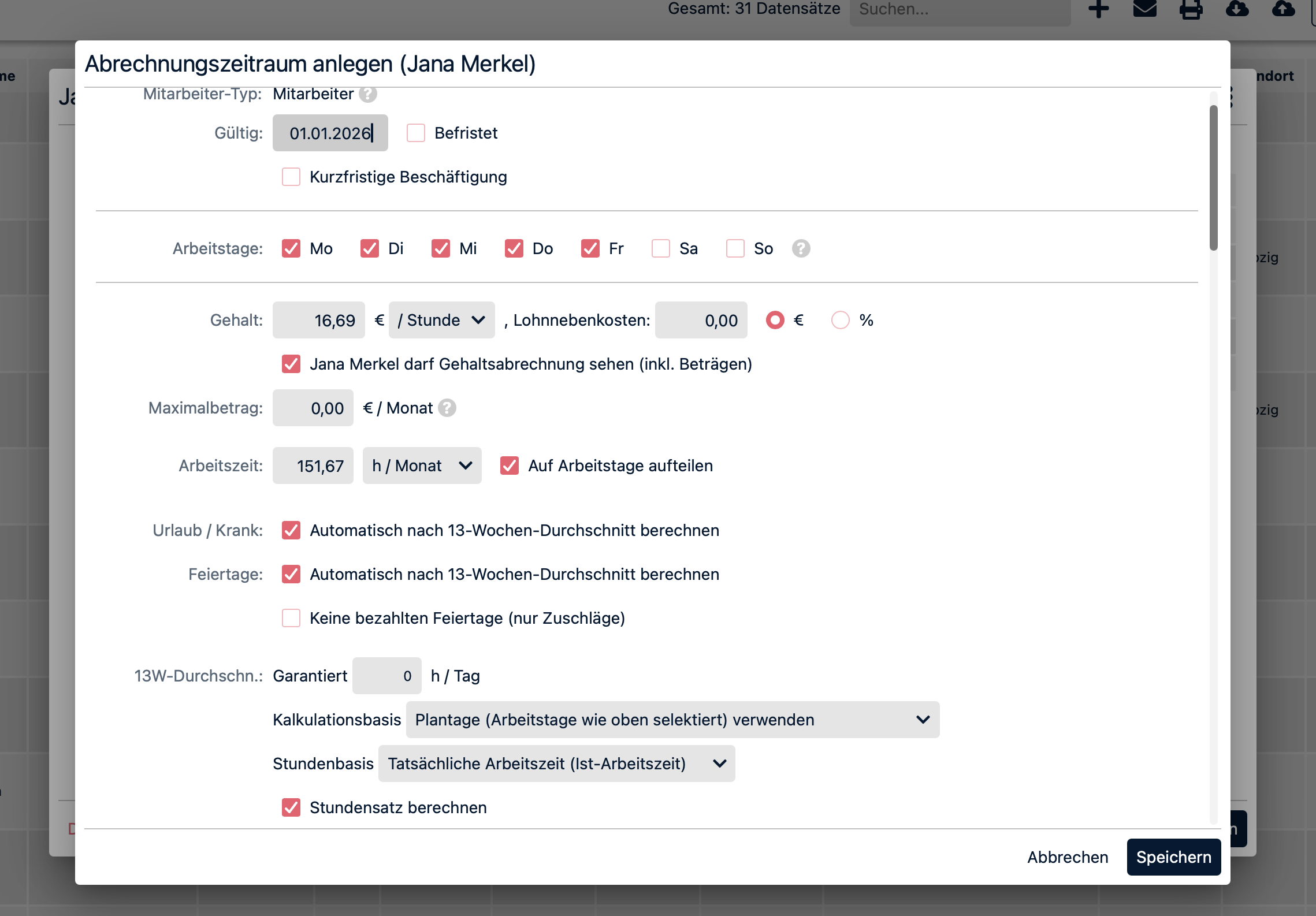Click the cloud upload icon
Image resolution: width=1316 pixels, height=916 pixels.
coord(1283,9)
